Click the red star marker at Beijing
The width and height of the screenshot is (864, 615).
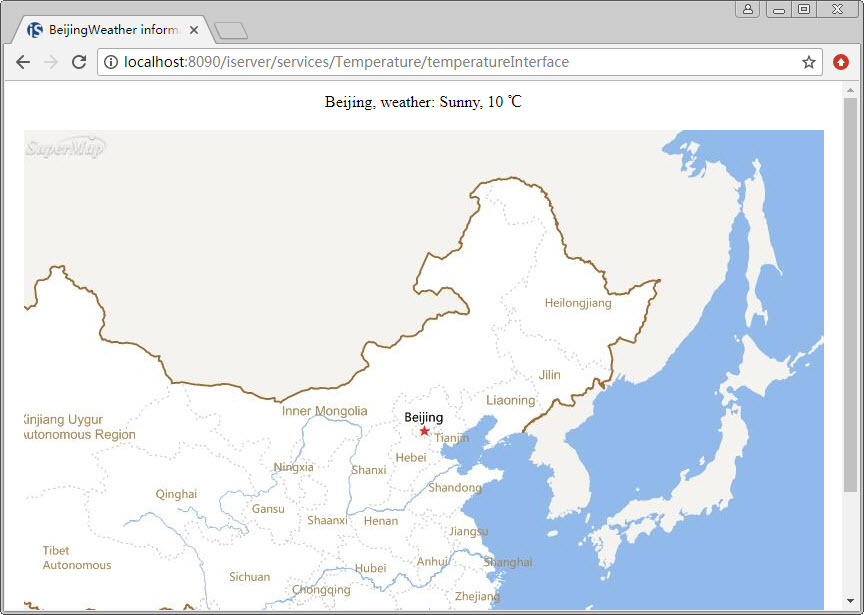click(x=424, y=431)
